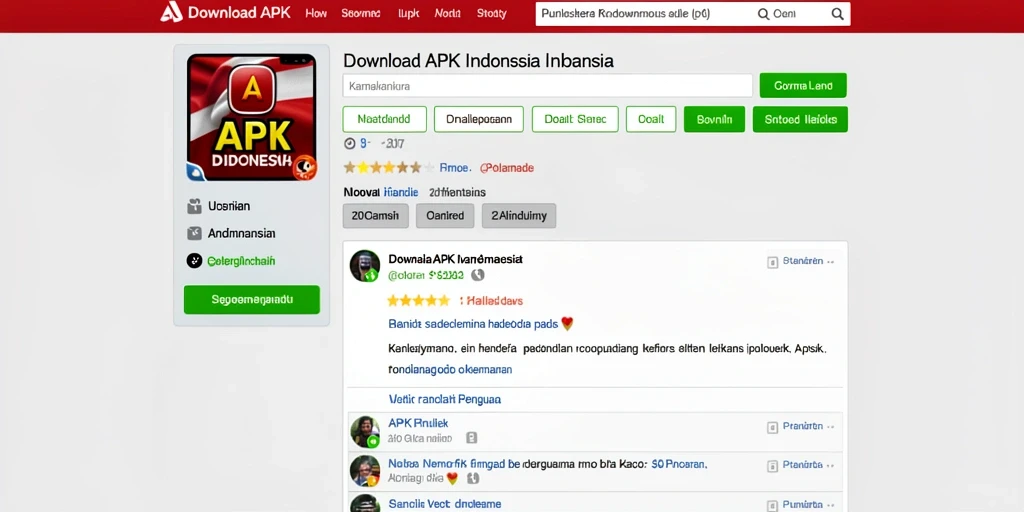This screenshot has width=1024, height=512.
Task: Click the Noatdandd button
Action: point(384,120)
